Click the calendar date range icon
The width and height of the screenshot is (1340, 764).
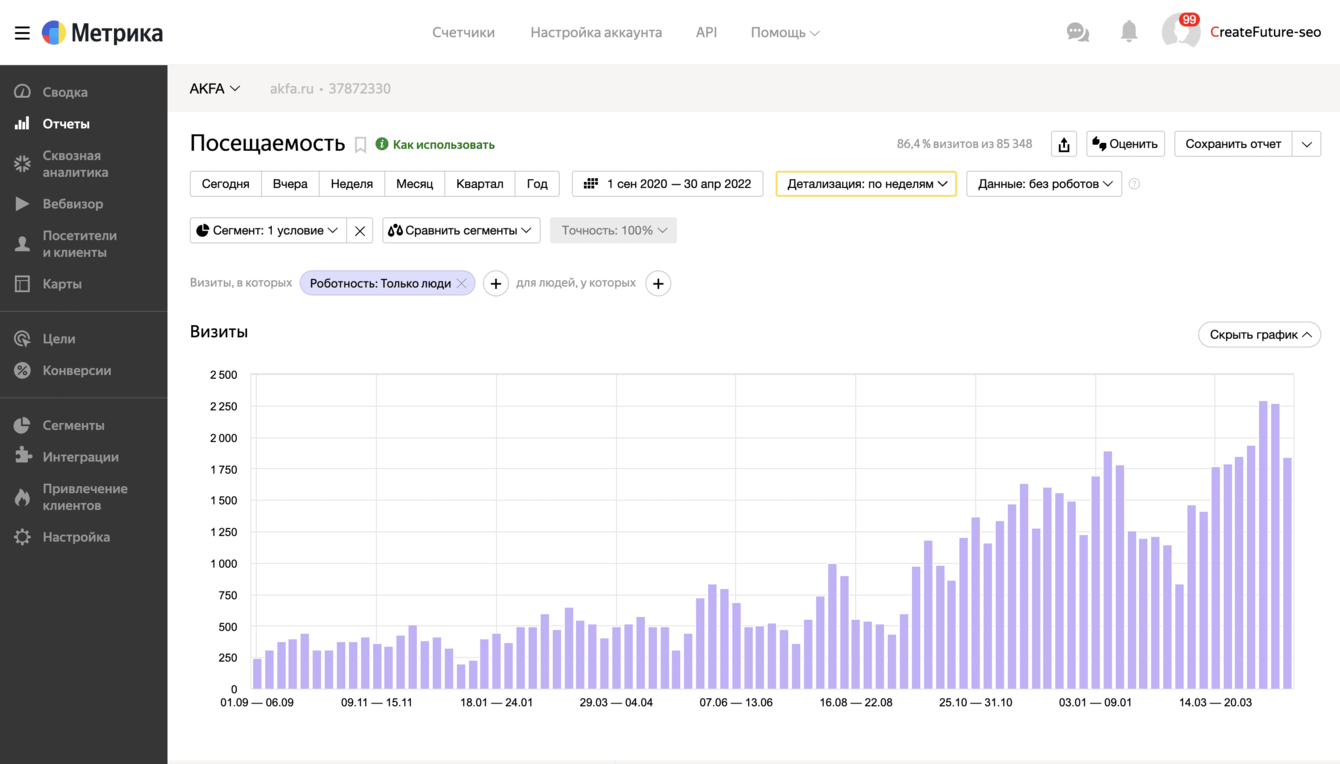point(591,184)
